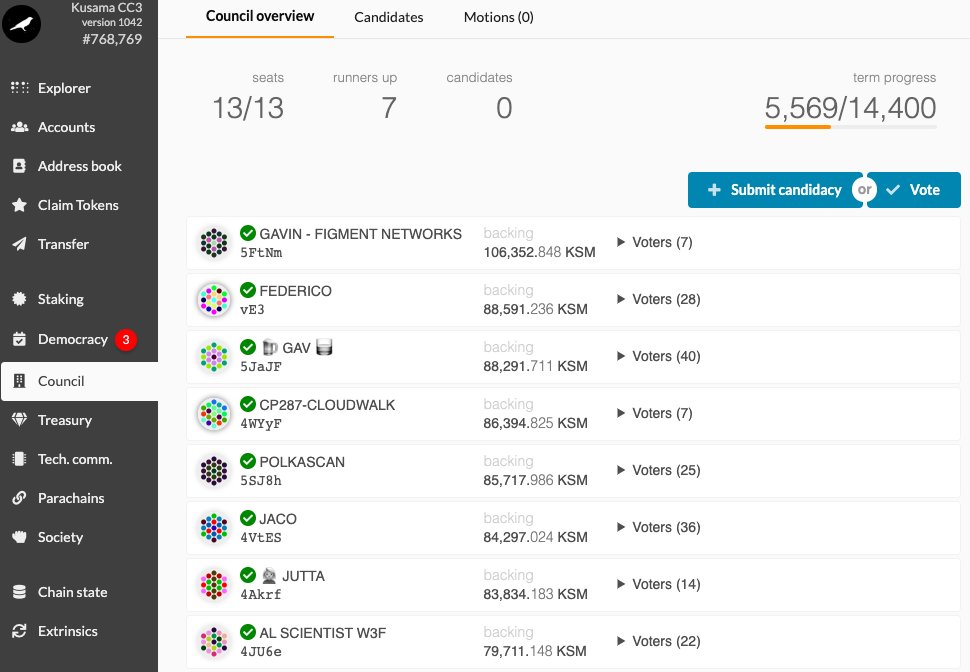Expand Voters (36) for JACO
The width and height of the screenshot is (970, 672).
[x=658, y=527]
